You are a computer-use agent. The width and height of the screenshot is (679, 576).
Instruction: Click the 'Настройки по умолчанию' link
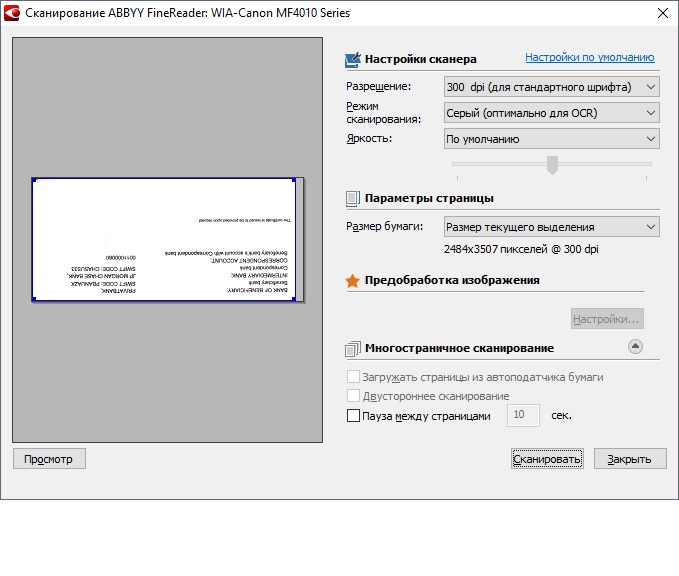(x=589, y=57)
